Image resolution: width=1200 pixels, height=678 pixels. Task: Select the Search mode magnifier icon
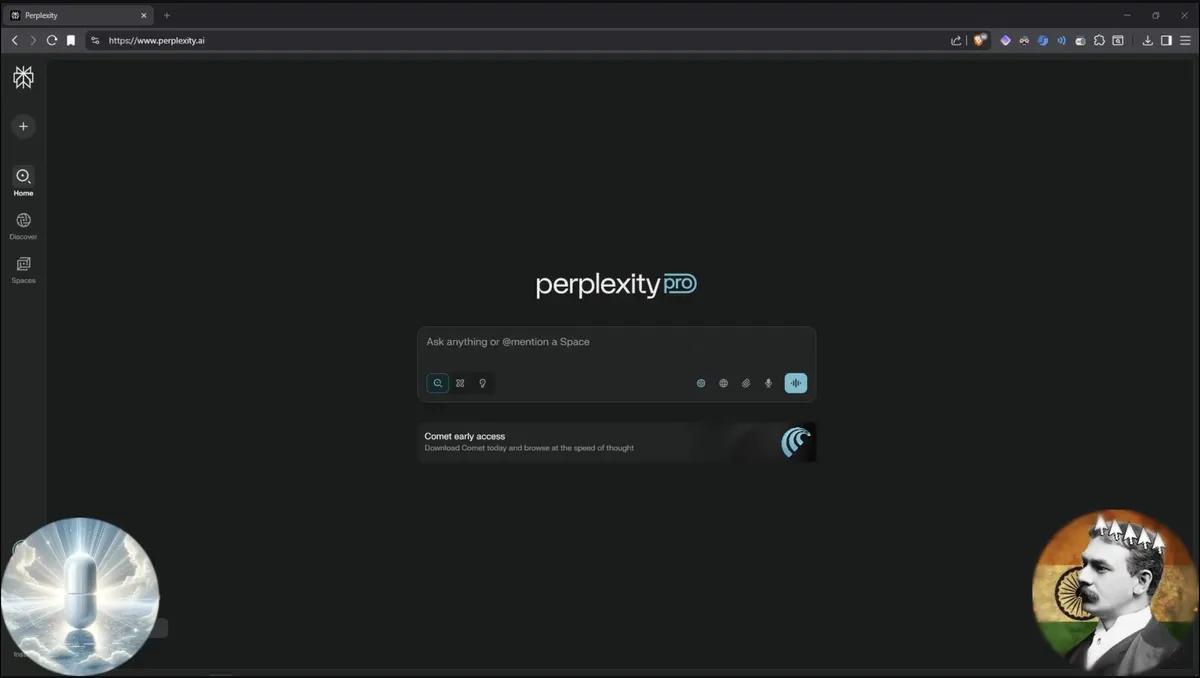coord(437,383)
